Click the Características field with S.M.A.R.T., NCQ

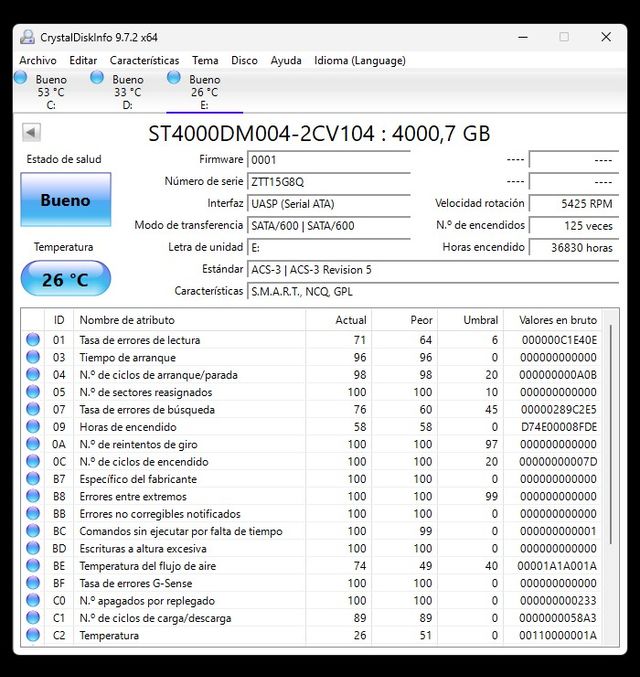[x=433, y=292]
